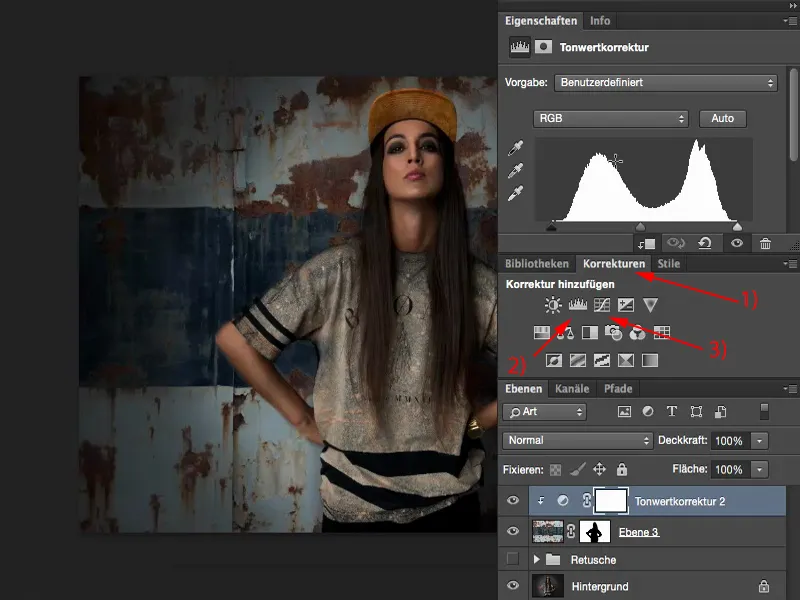This screenshot has height=600, width=800.
Task: Pick the black point eyedropper
Action: [515, 148]
